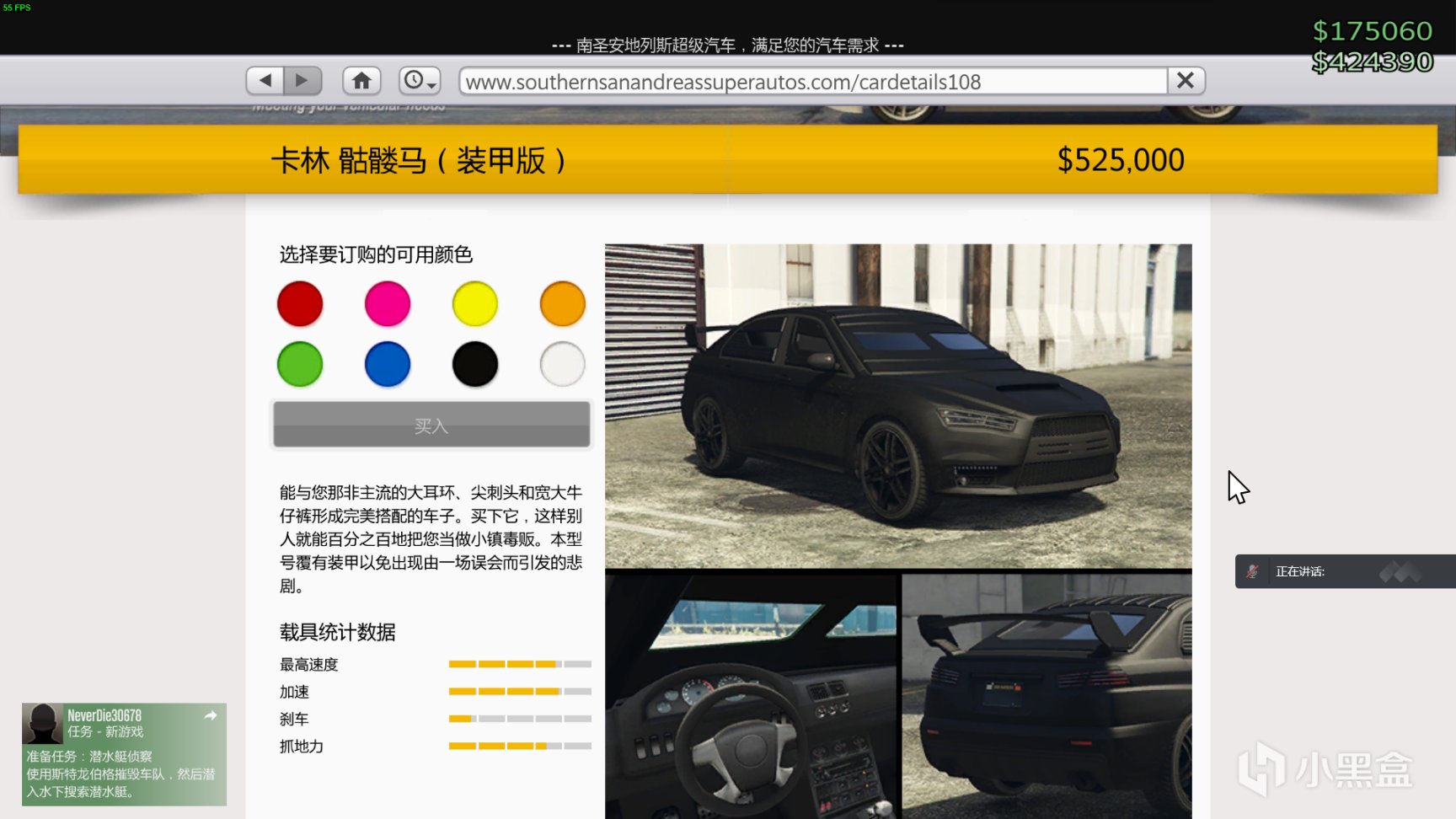The width and height of the screenshot is (1456, 819).
Task: Click the browser forward arrow button
Action: (302, 81)
